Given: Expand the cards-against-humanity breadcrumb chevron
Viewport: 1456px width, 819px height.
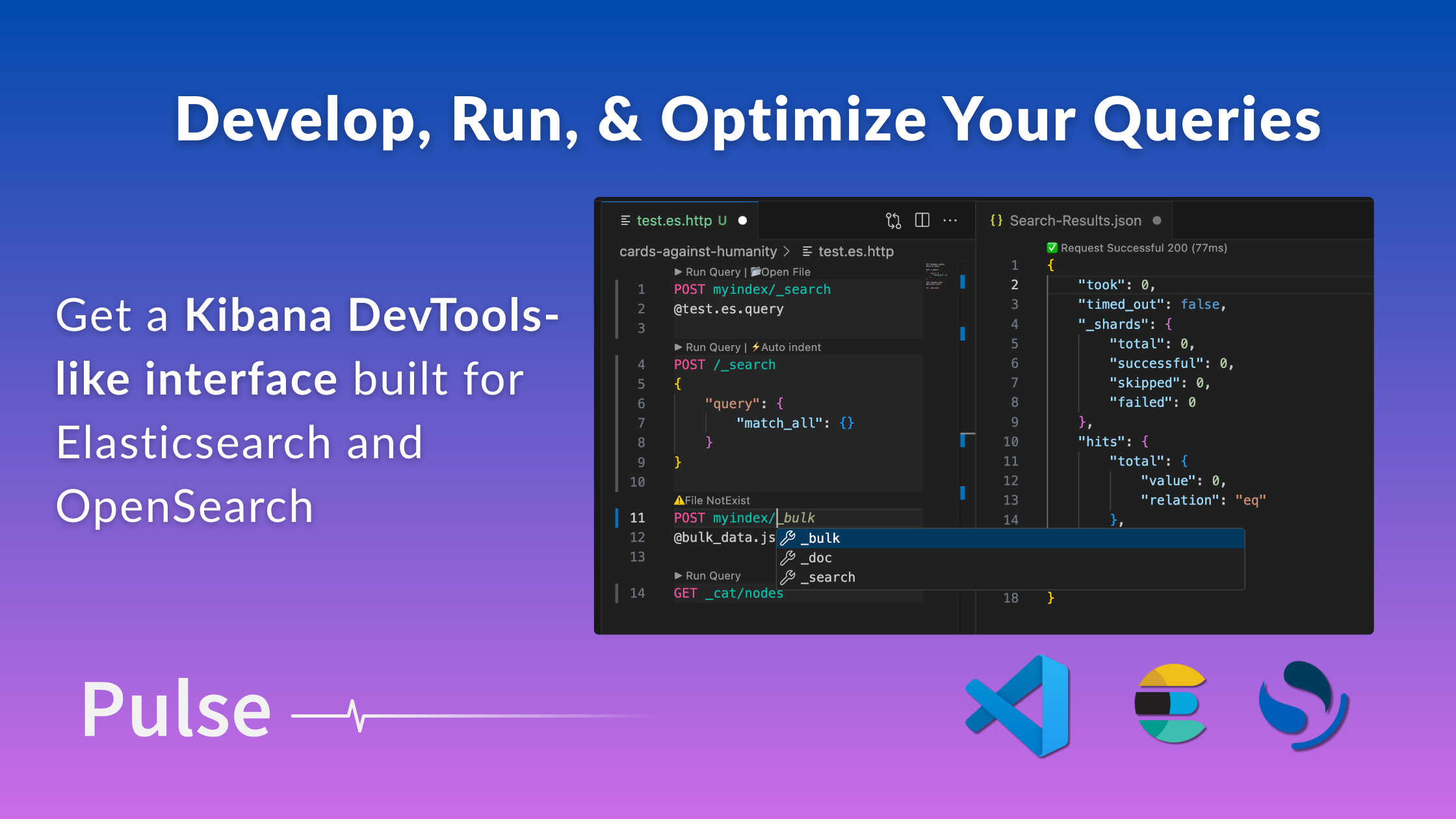Looking at the screenshot, I should click(786, 251).
